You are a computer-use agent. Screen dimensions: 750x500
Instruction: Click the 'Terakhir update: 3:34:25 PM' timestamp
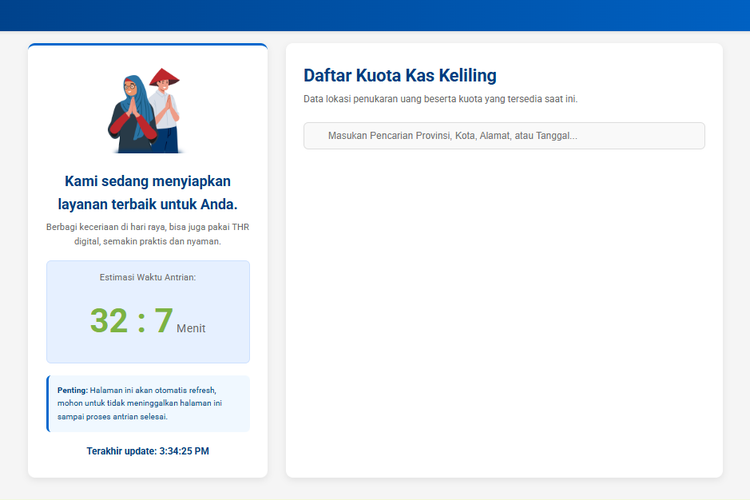[x=148, y=451]
